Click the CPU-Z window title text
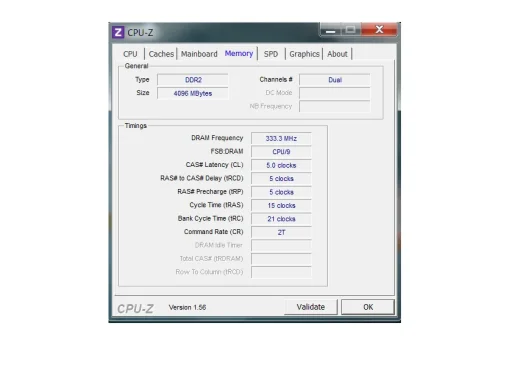512x384 pixels. 140,33
